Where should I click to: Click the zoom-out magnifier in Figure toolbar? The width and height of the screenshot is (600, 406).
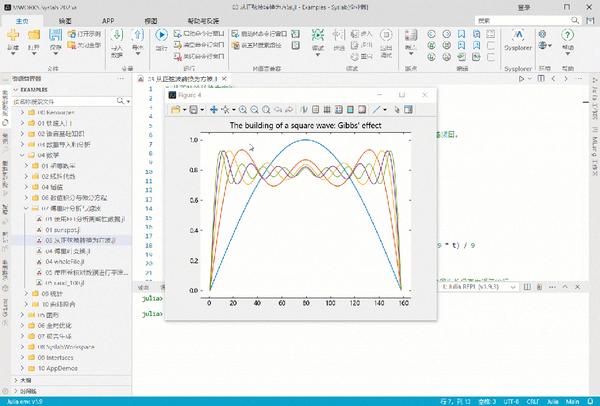[x=254, y=110]
